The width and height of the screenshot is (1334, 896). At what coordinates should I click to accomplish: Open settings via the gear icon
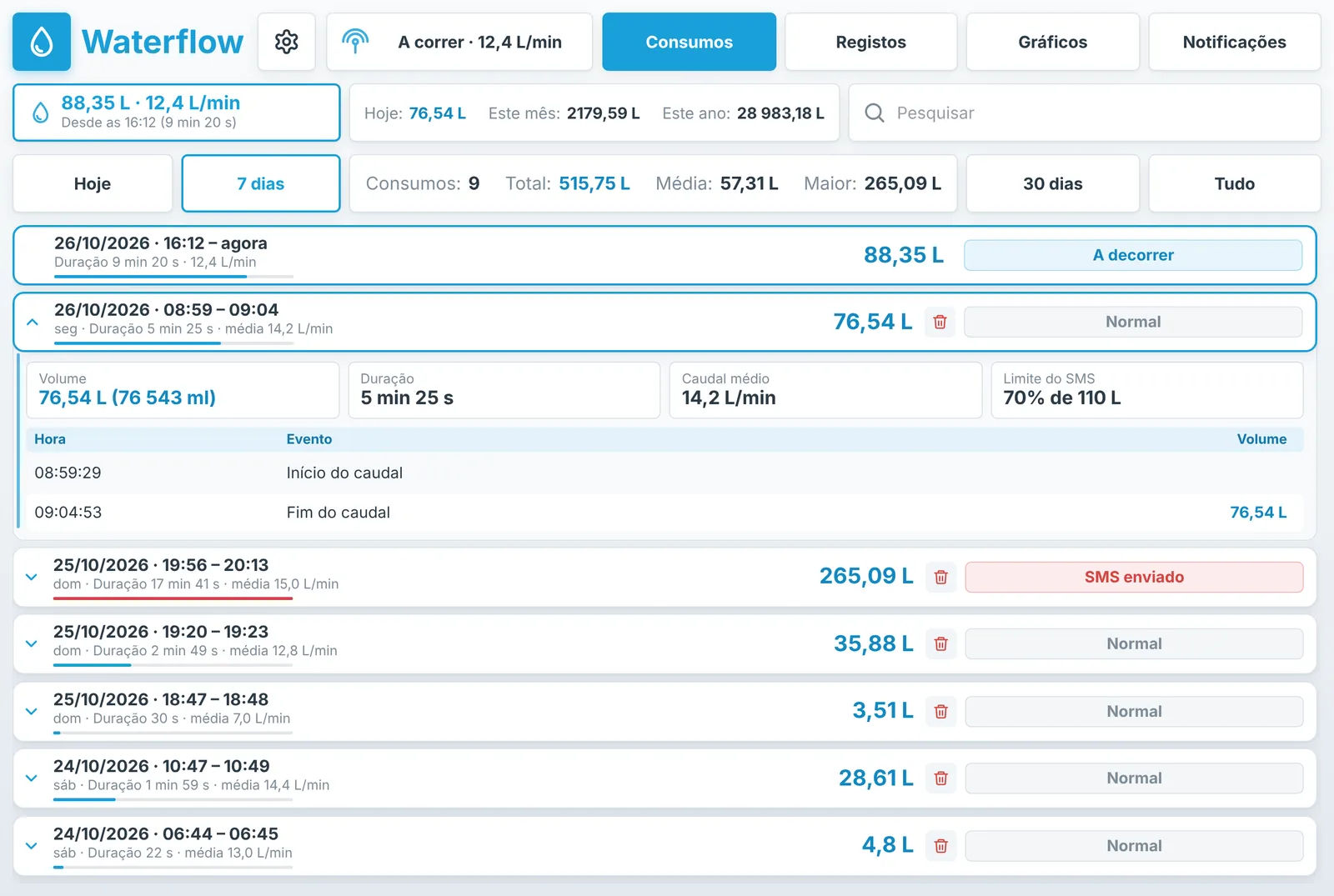tap(287, 42)
